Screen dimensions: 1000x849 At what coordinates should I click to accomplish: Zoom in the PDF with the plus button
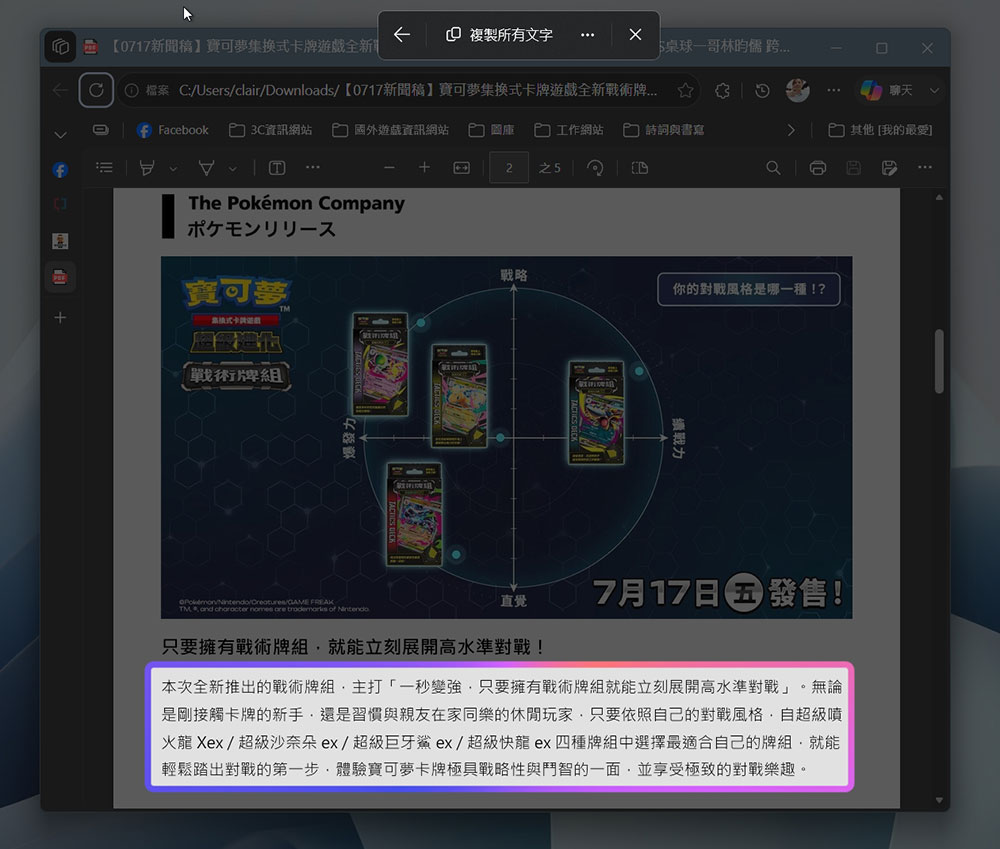(424, 168)
